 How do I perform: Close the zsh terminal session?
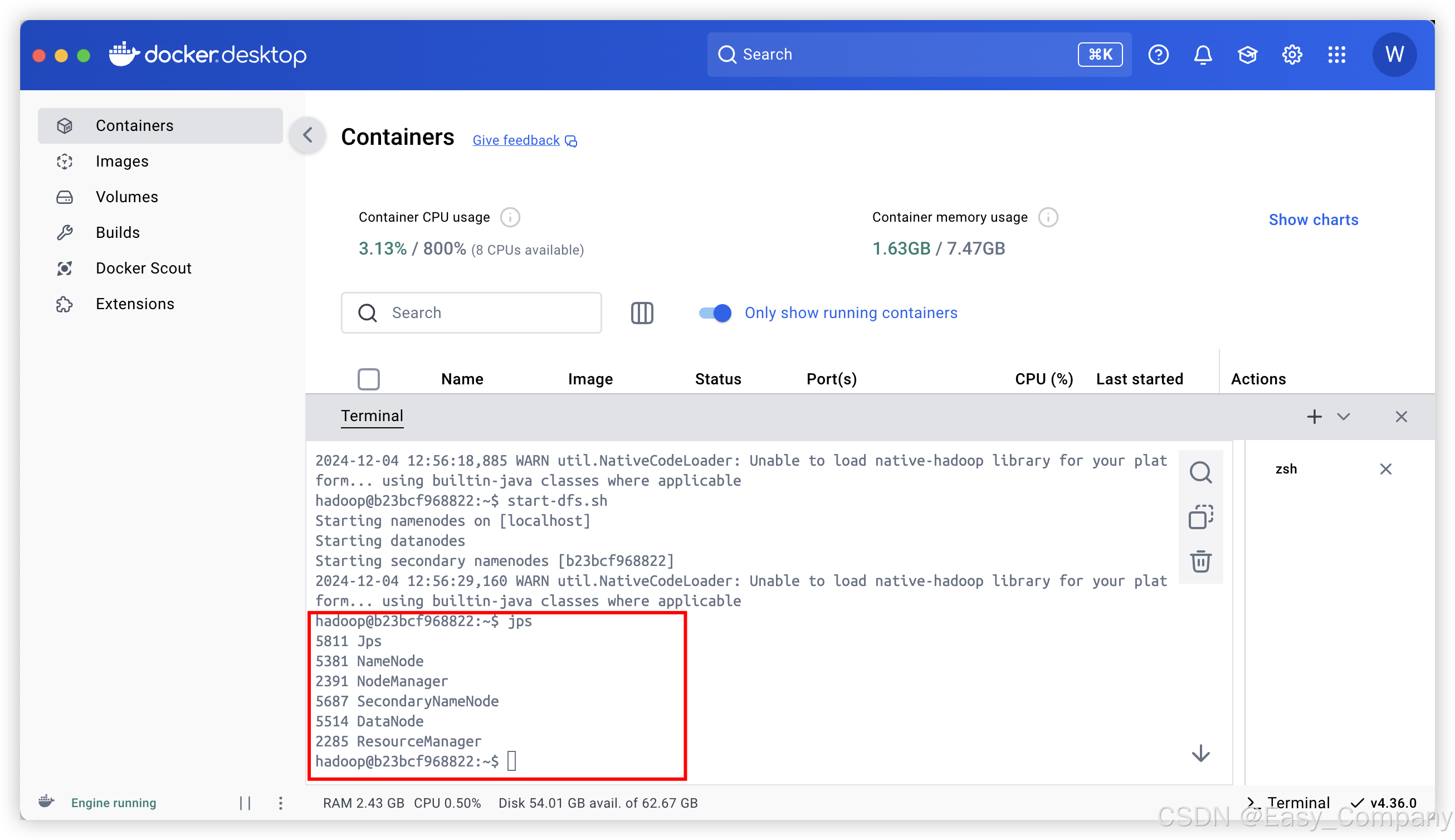[1385, 469]
